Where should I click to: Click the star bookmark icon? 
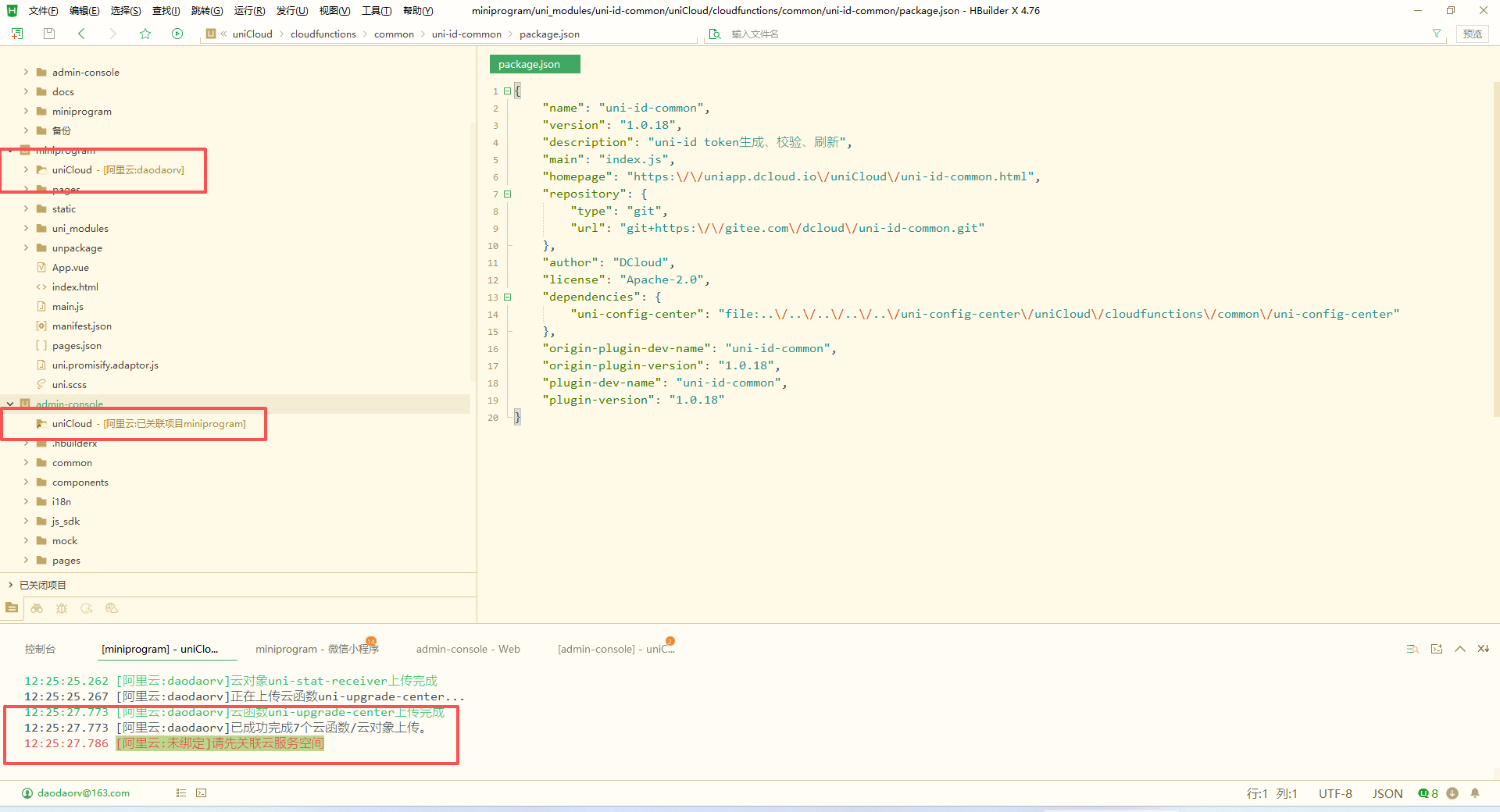point(145,34)
